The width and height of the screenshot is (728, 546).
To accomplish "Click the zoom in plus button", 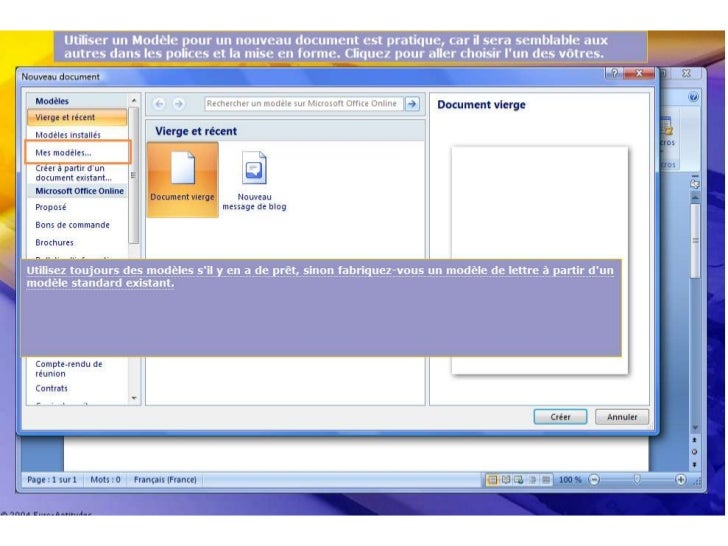I will (680, 480).
